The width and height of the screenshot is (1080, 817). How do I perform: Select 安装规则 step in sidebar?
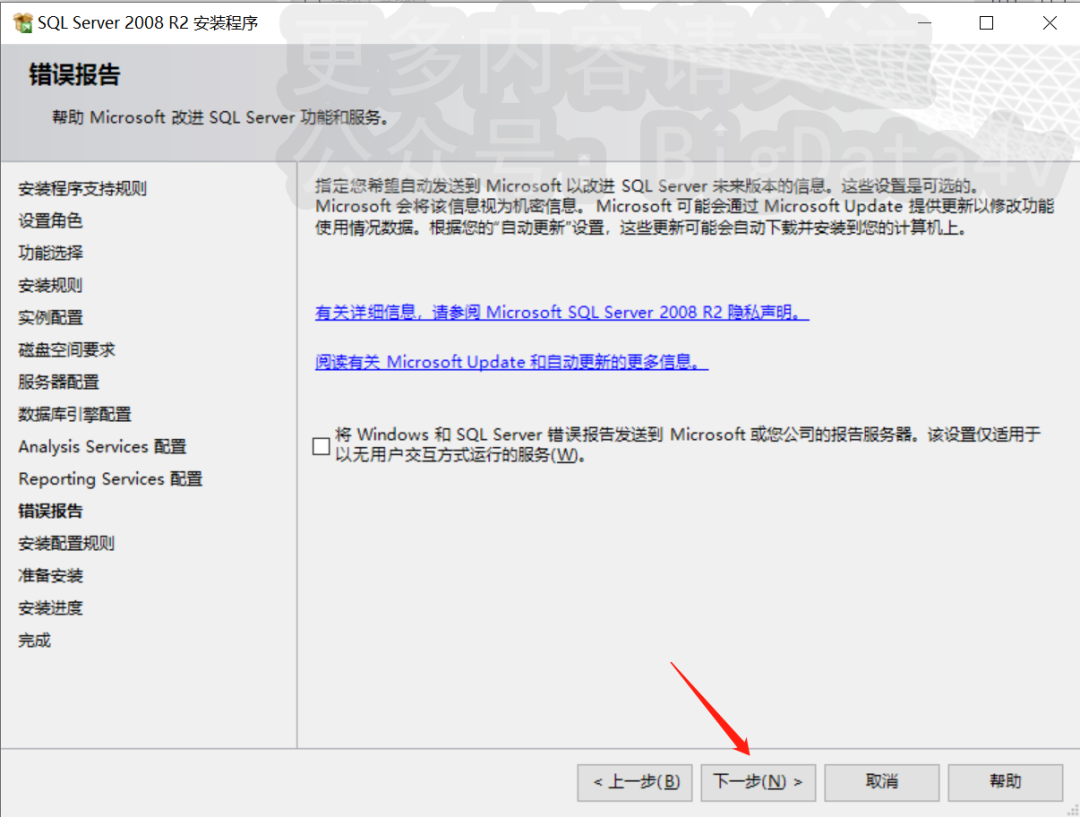tap(50, 285)
